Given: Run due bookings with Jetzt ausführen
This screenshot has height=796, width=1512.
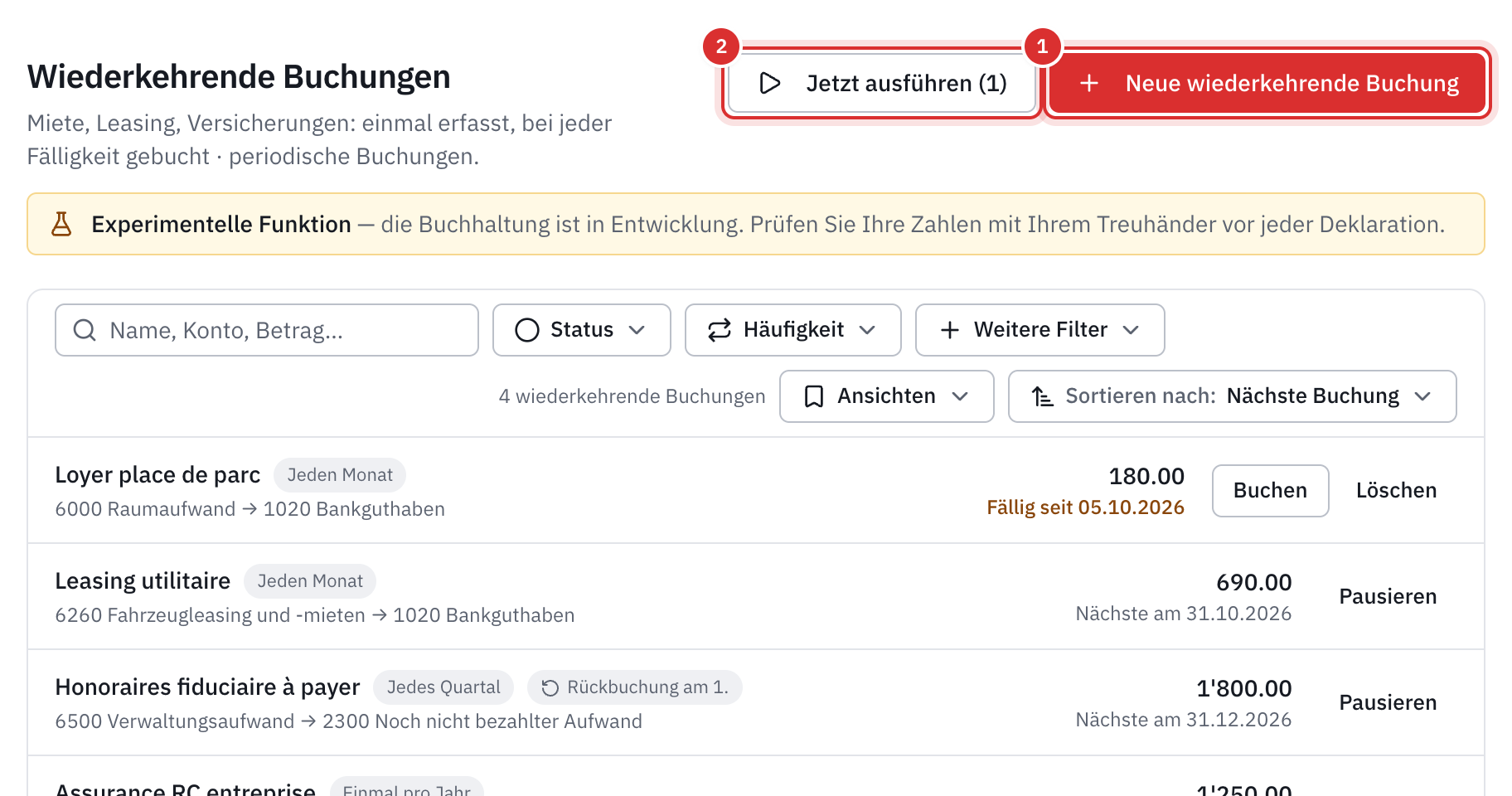Looking at the screenshot, I should click(x=883, y=83).
